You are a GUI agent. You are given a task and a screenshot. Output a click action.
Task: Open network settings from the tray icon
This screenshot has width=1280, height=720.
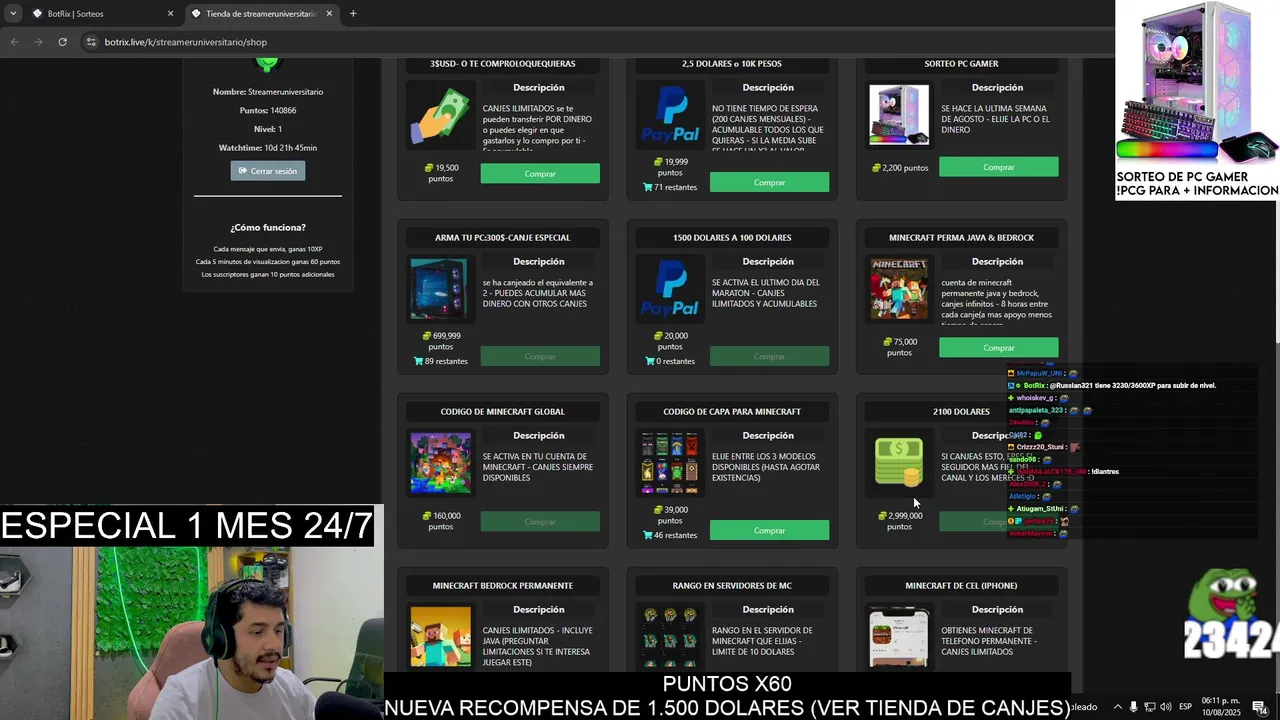(x=1149, y=707)
